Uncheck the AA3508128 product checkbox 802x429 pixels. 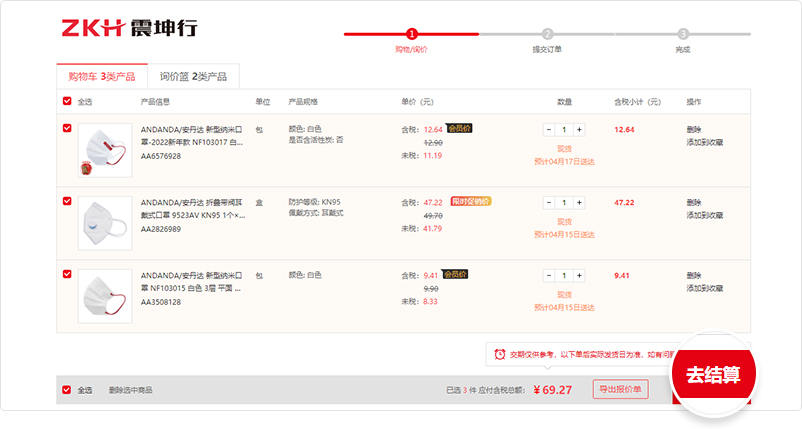[x=67, y=274]
